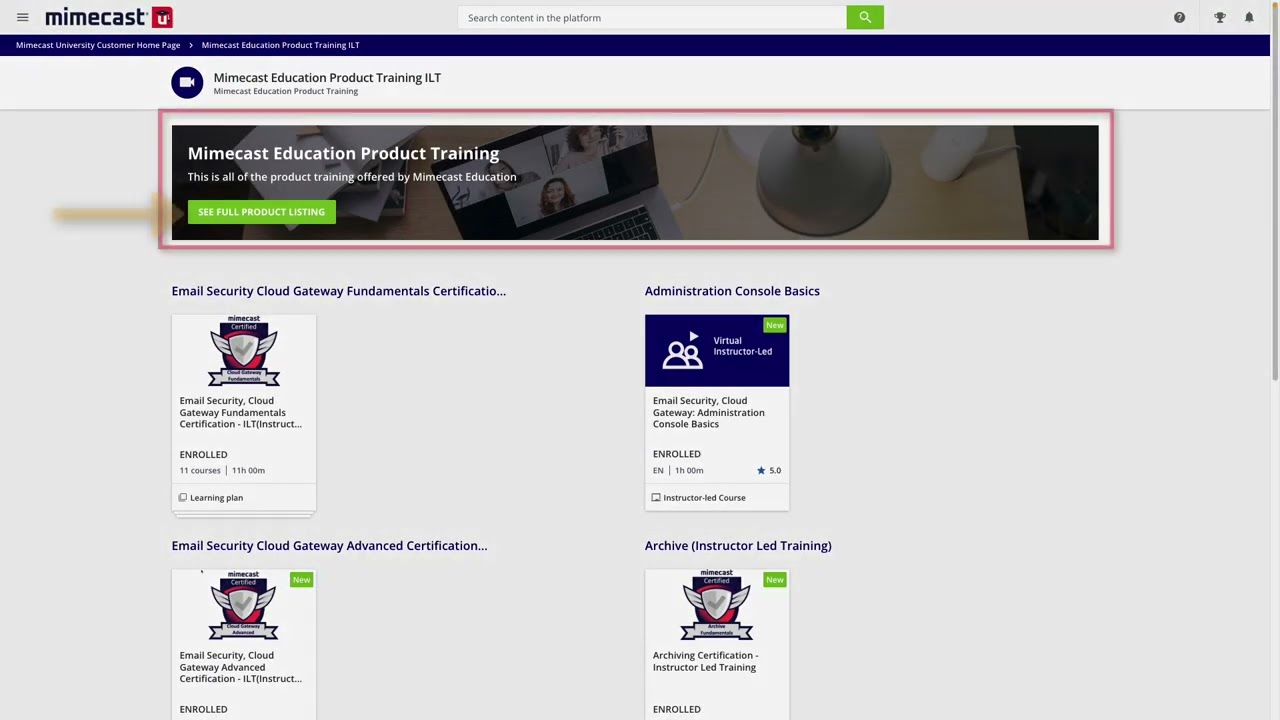
Task: Go to Mimecast University Customer Home Page breadcrumb
Action: click(98, 45)
